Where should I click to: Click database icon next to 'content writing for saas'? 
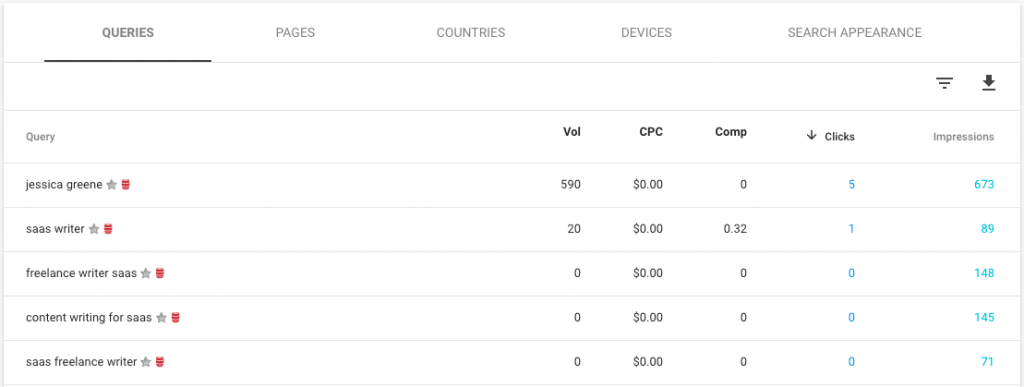click(176, 318)
